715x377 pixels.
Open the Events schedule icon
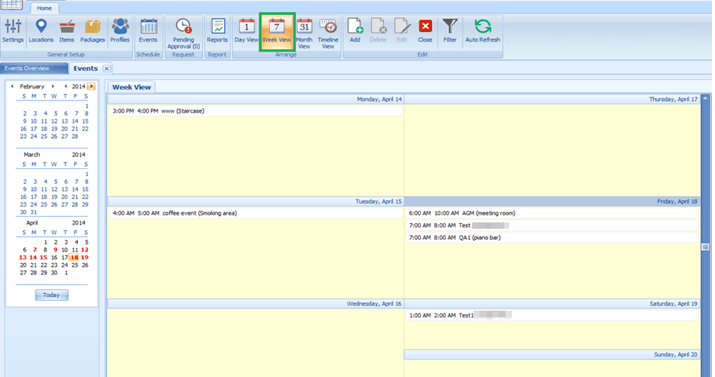(148, 31)
